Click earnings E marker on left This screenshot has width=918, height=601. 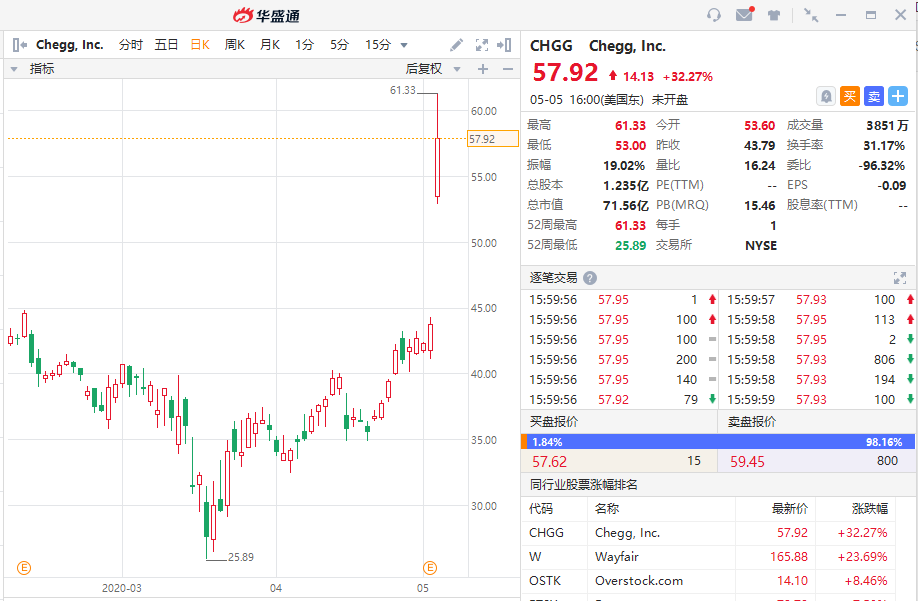[24, 568]
